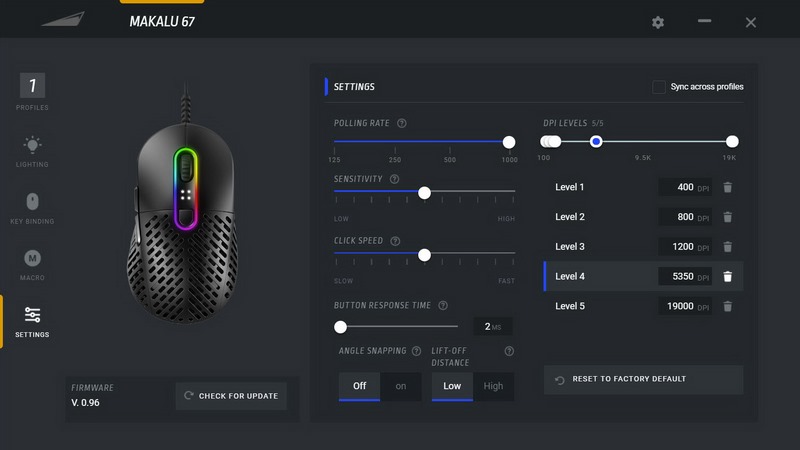Open the Lighting section
Screen dimensions: 800x450
point(32,152)
